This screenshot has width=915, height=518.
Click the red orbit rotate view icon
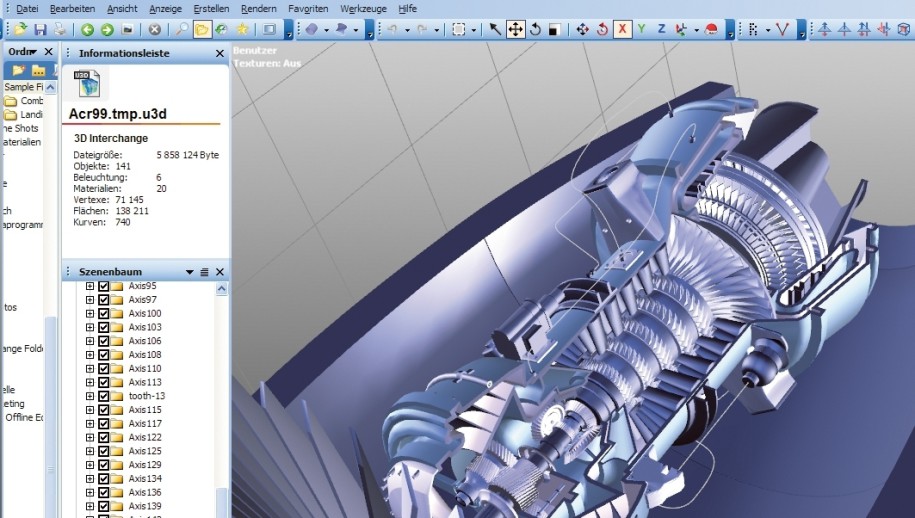602,29
